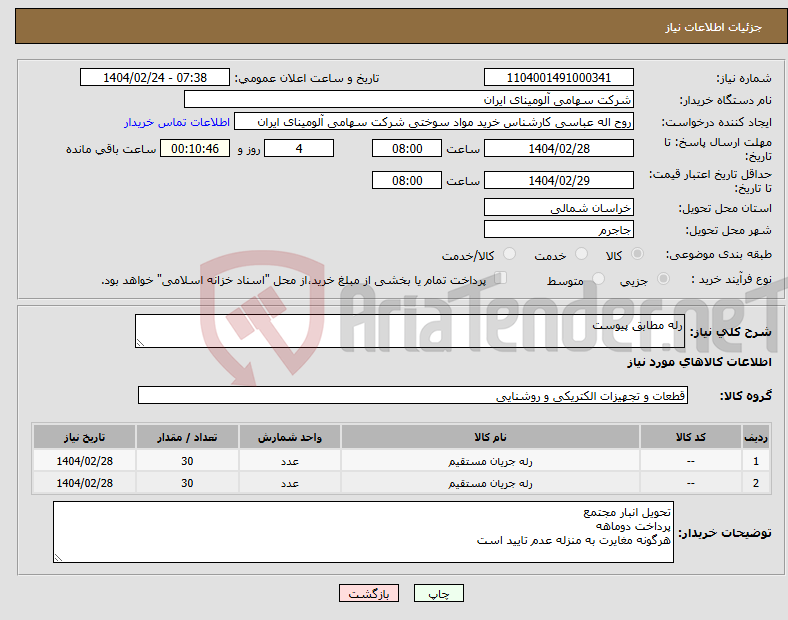Image resolution: width=788 pixels, height=620 pixels.
Task: Select the خدمت radio button
Action: tap(581, 254)
